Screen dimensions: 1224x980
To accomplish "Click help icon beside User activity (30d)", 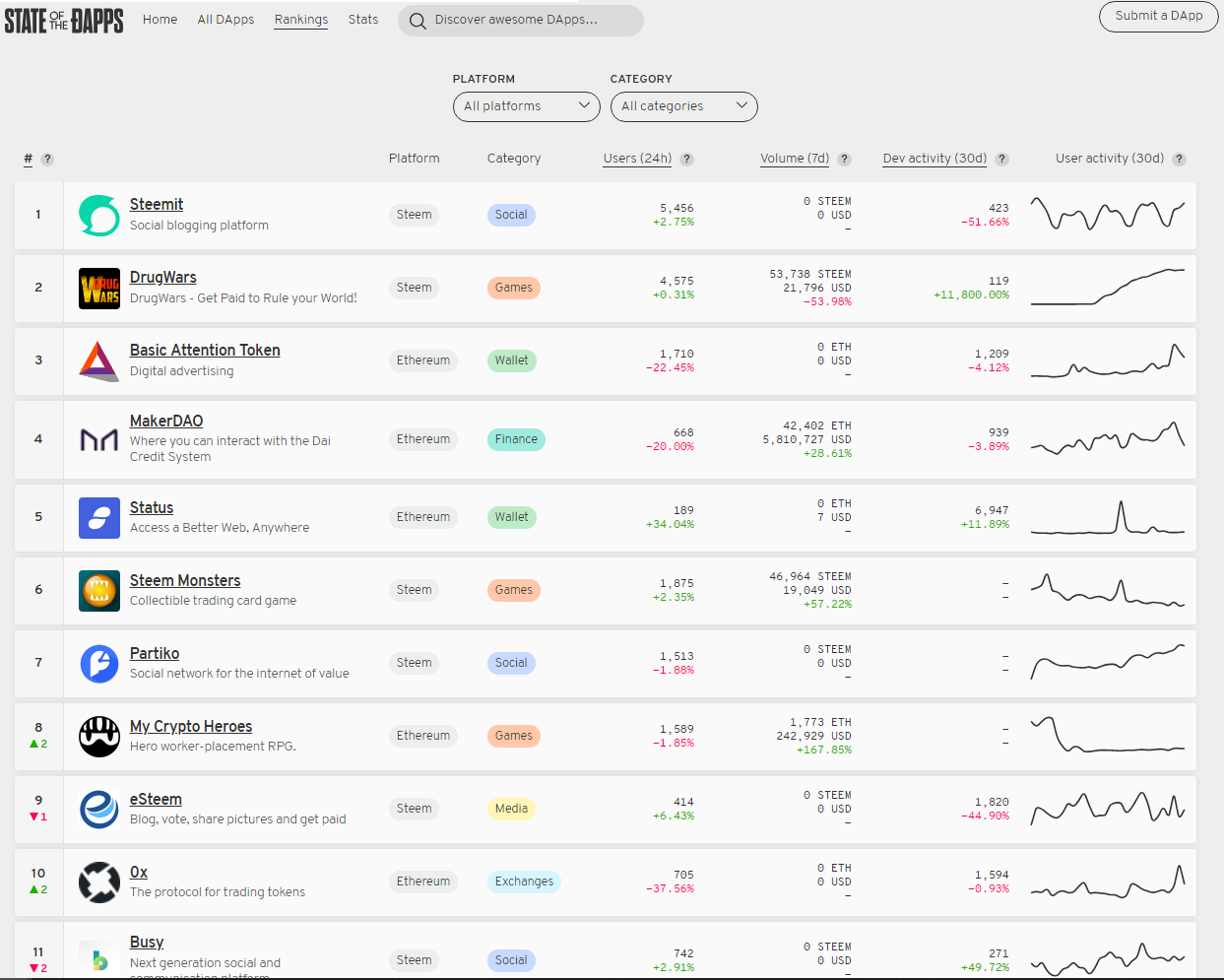I will [x=1180, y=160].
